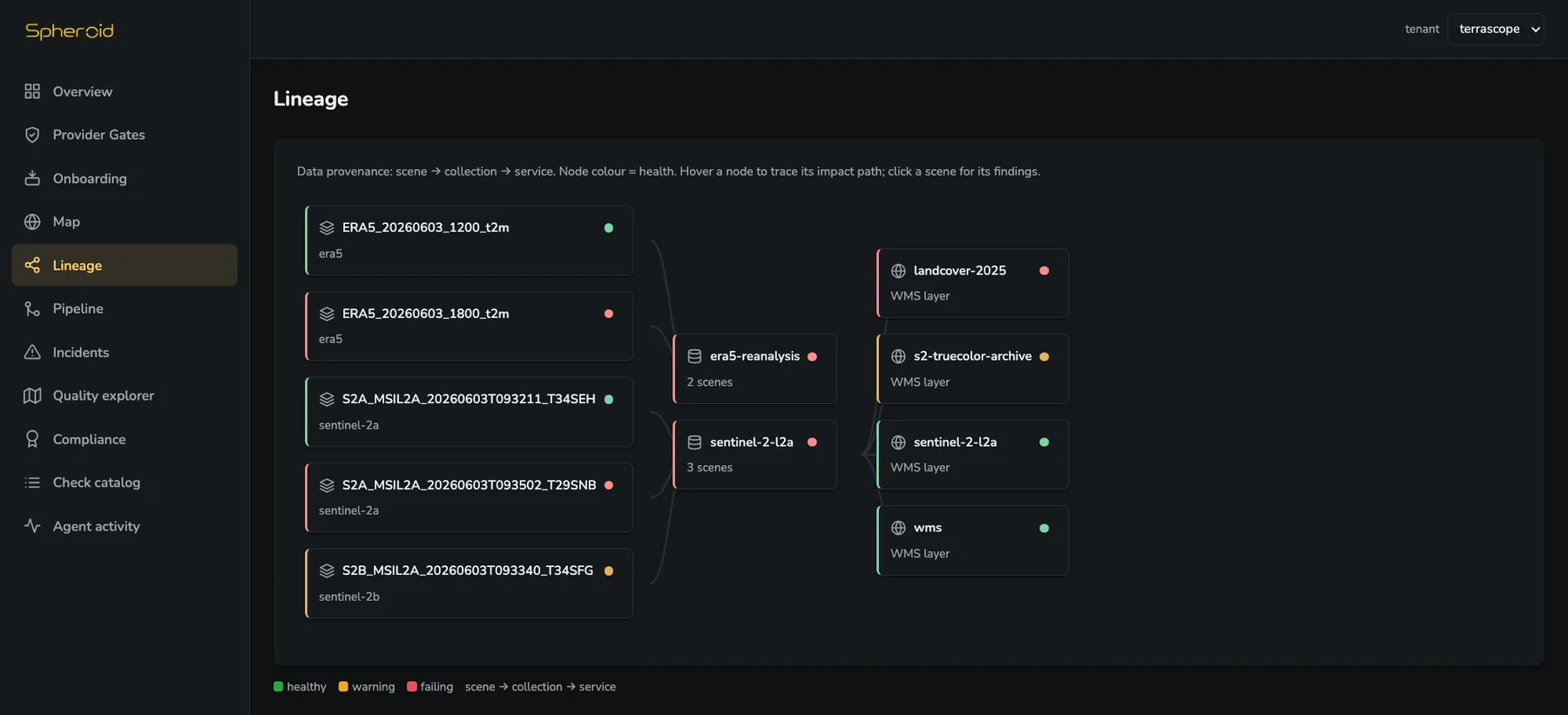Open the terrascope tenant dropdown
This screenshot has width=1568, height=715.
(1496, 29)
